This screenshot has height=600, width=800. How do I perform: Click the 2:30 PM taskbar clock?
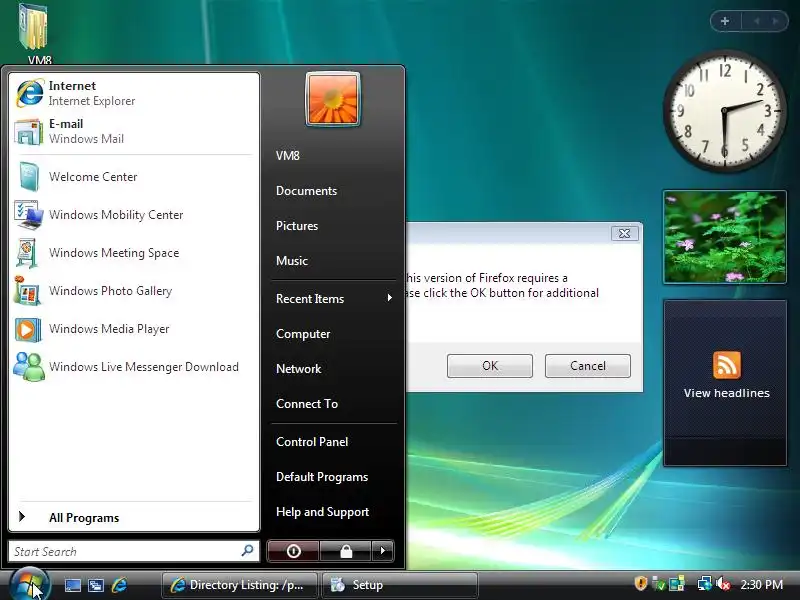(x=761, y=585)
